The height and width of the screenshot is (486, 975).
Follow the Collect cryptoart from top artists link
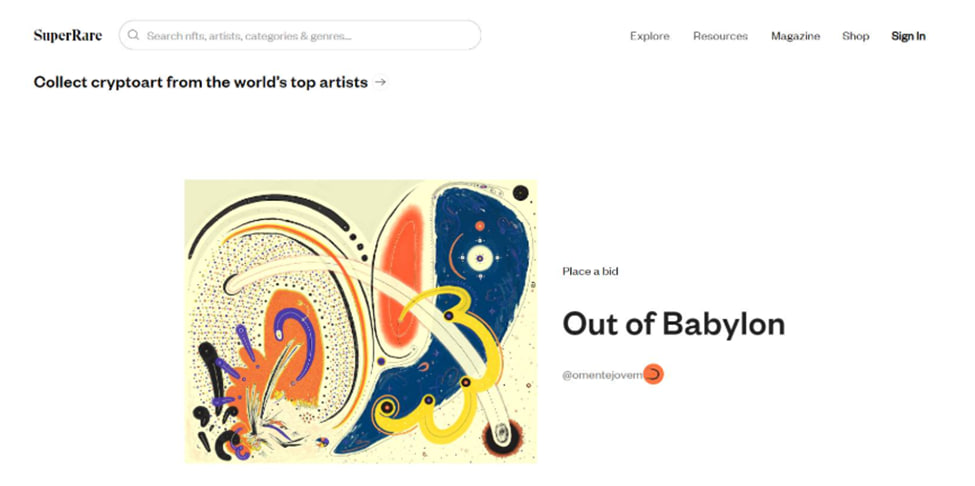click(200, 82)
